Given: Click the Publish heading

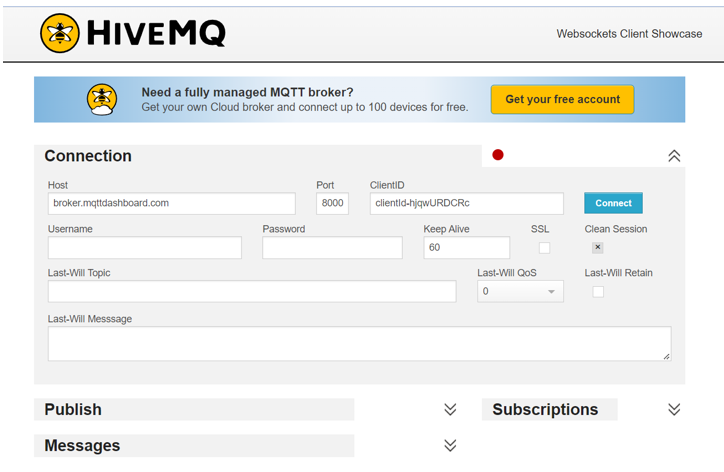Looking at the screenshot, I should coord(73,410).
